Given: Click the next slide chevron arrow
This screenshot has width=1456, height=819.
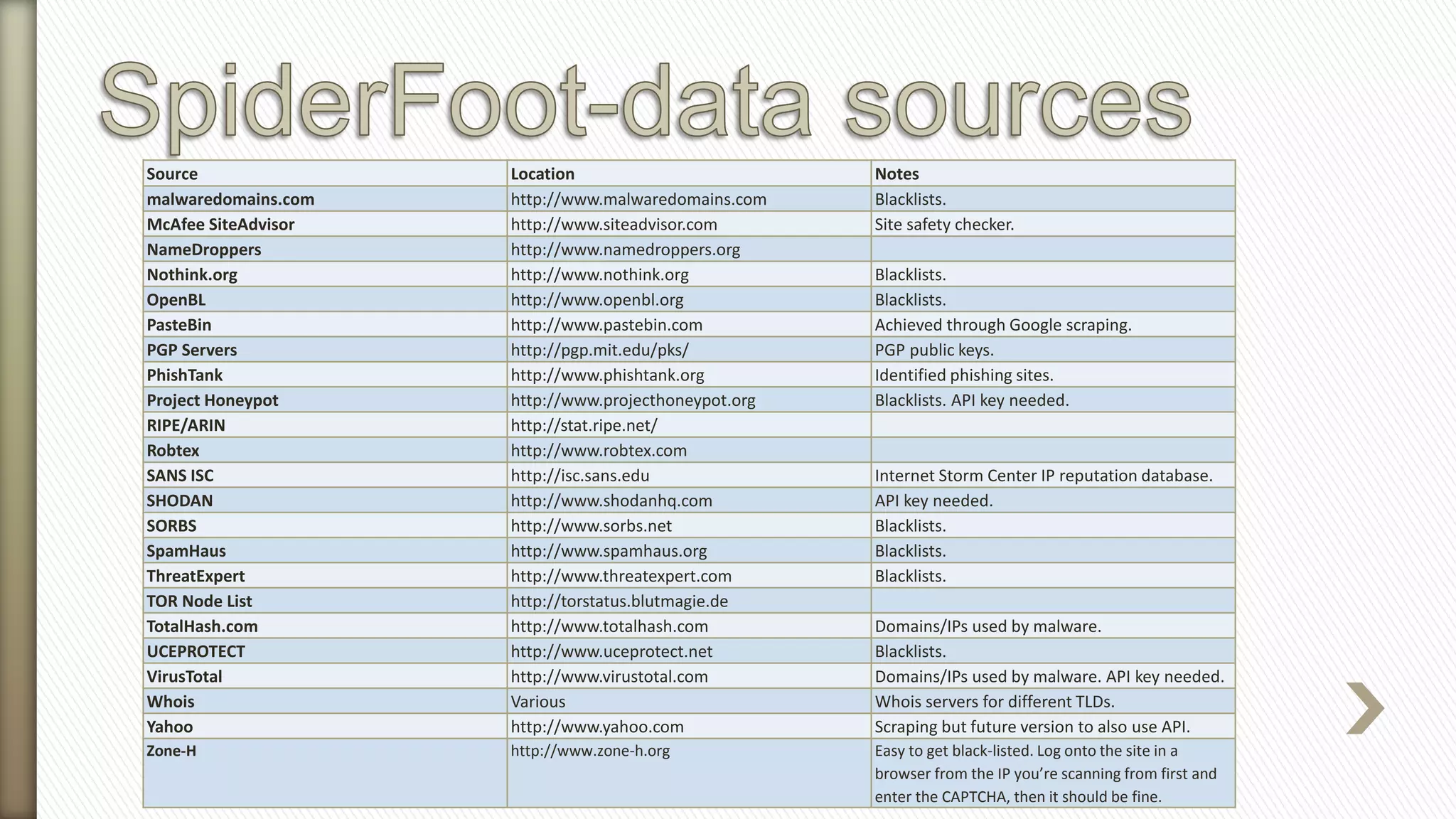Looking at the screenshot, I should pyautogui.click(x=1364, y=708).
